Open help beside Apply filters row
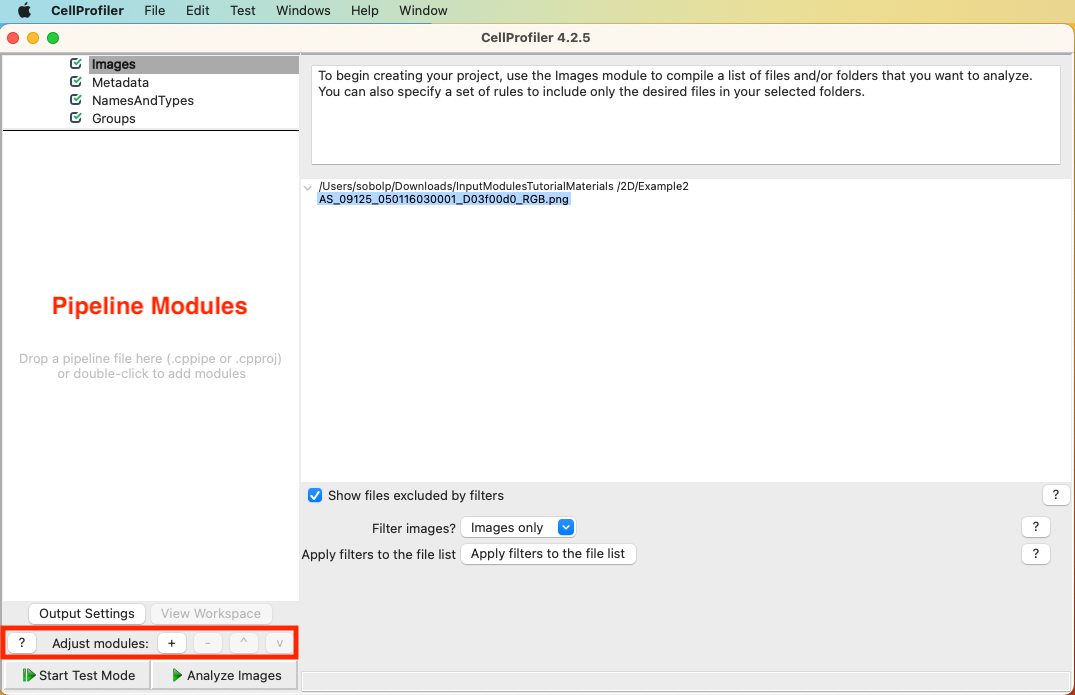This screenshot has height=695, width=1075. click(x=1035, y=553)
